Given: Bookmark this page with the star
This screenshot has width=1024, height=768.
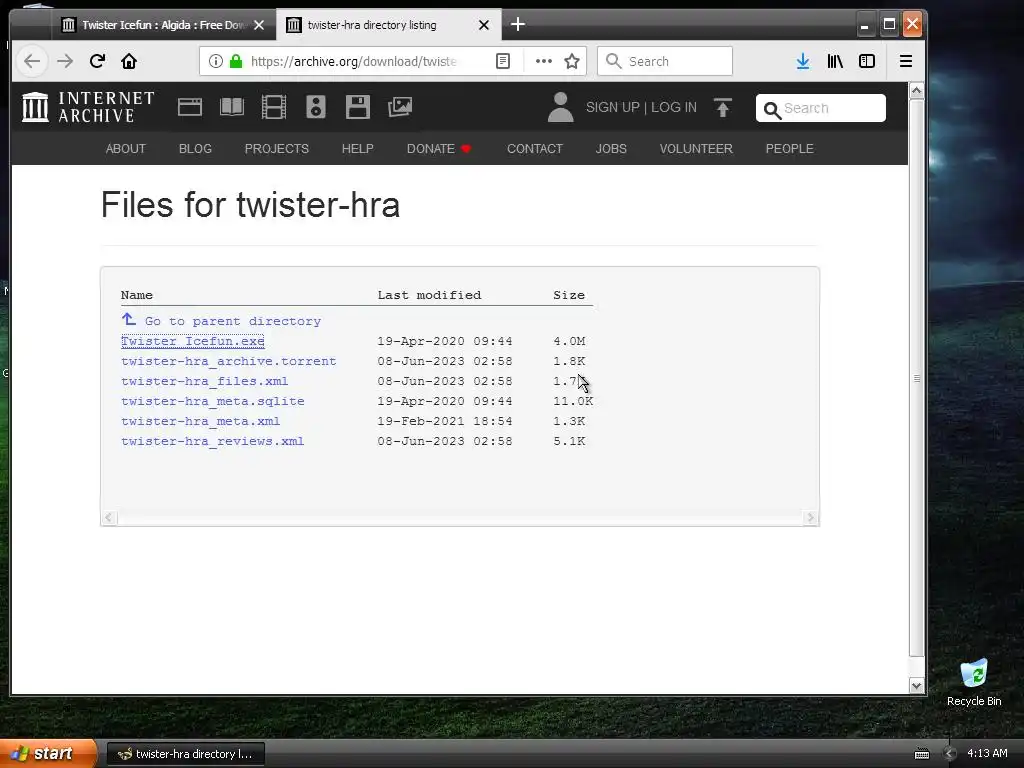Looking at the screenshot, I should (x=572, y=61).
